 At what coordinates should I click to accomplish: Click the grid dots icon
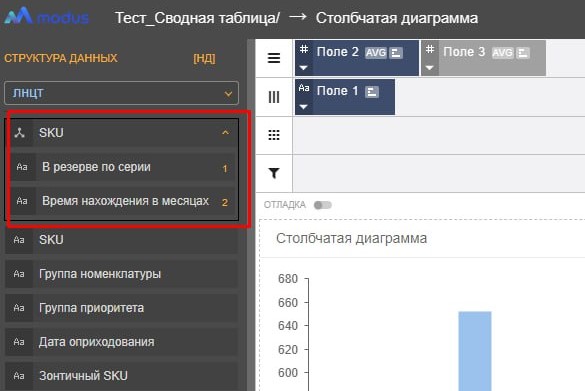click(274, 135)
